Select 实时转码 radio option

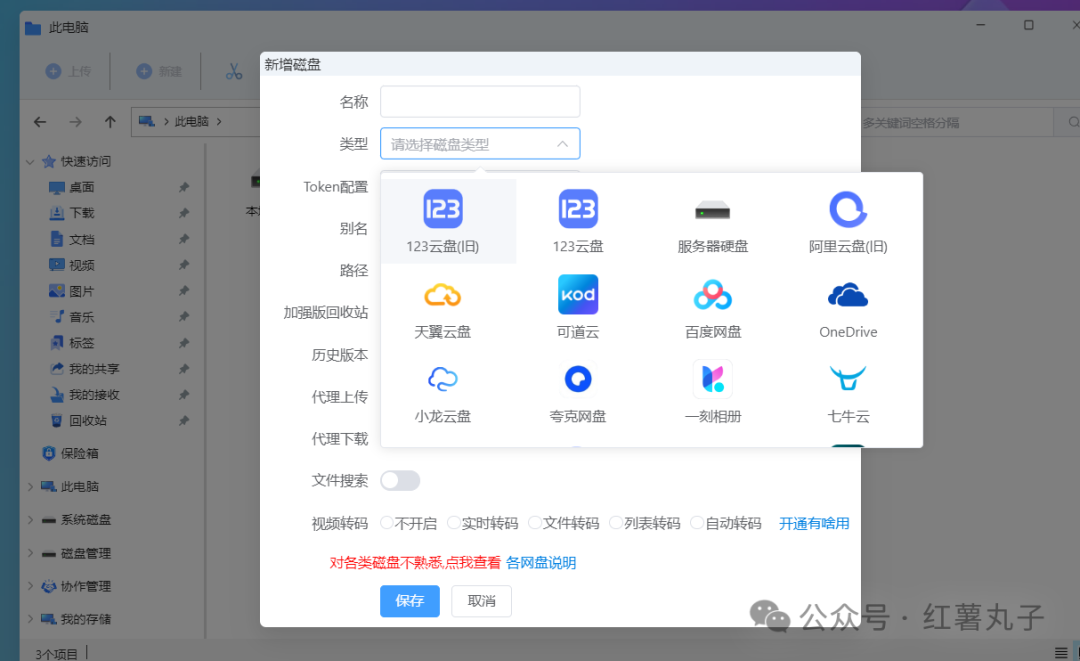coord(483,523)
